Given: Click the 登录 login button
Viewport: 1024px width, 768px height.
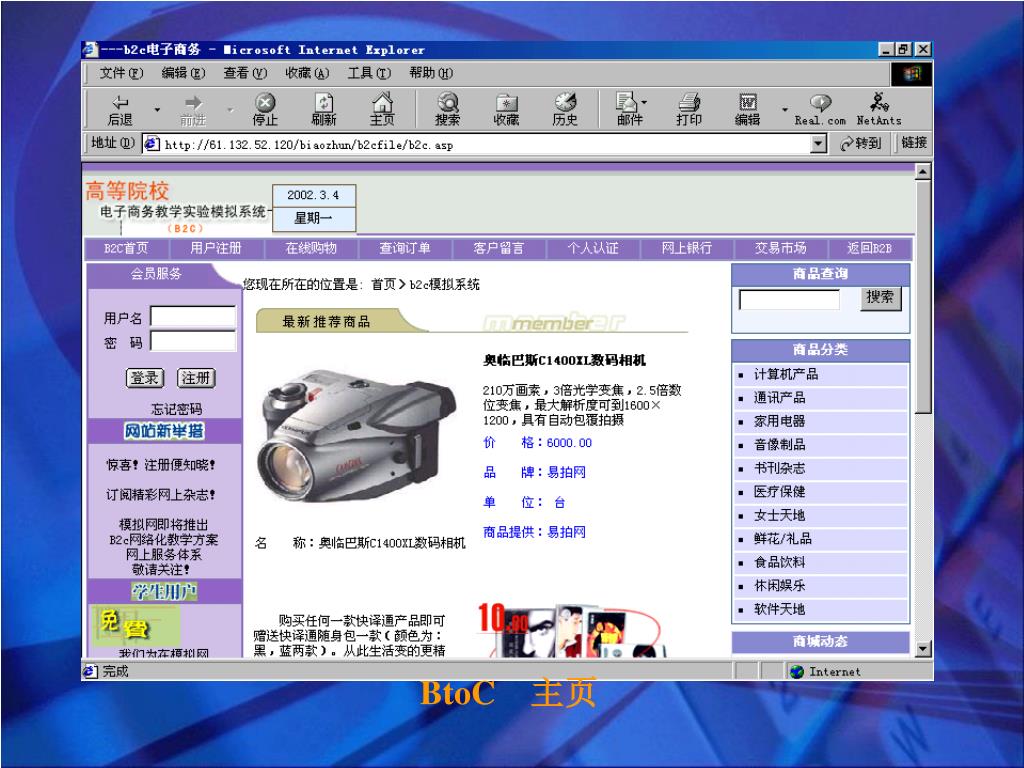Looking at the screenshot, I should pos(144,378).
